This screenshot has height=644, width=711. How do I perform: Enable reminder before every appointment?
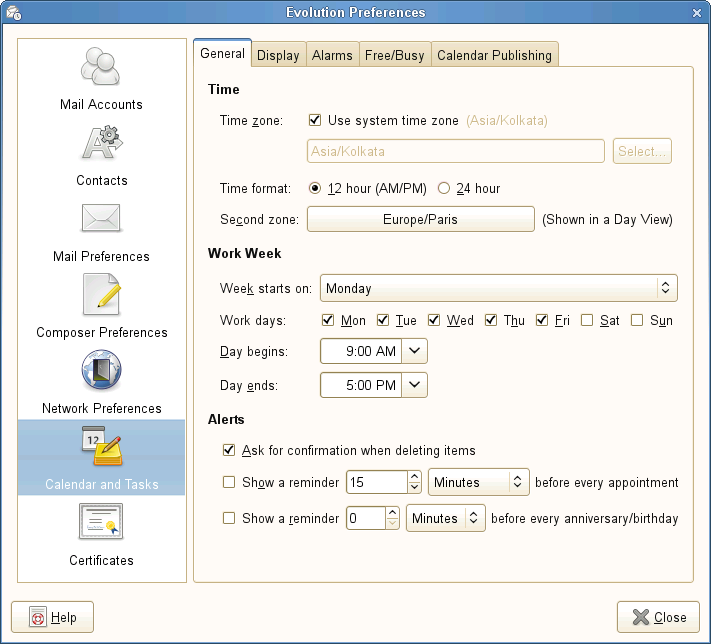pyautogui.click(x=229, y=482)
